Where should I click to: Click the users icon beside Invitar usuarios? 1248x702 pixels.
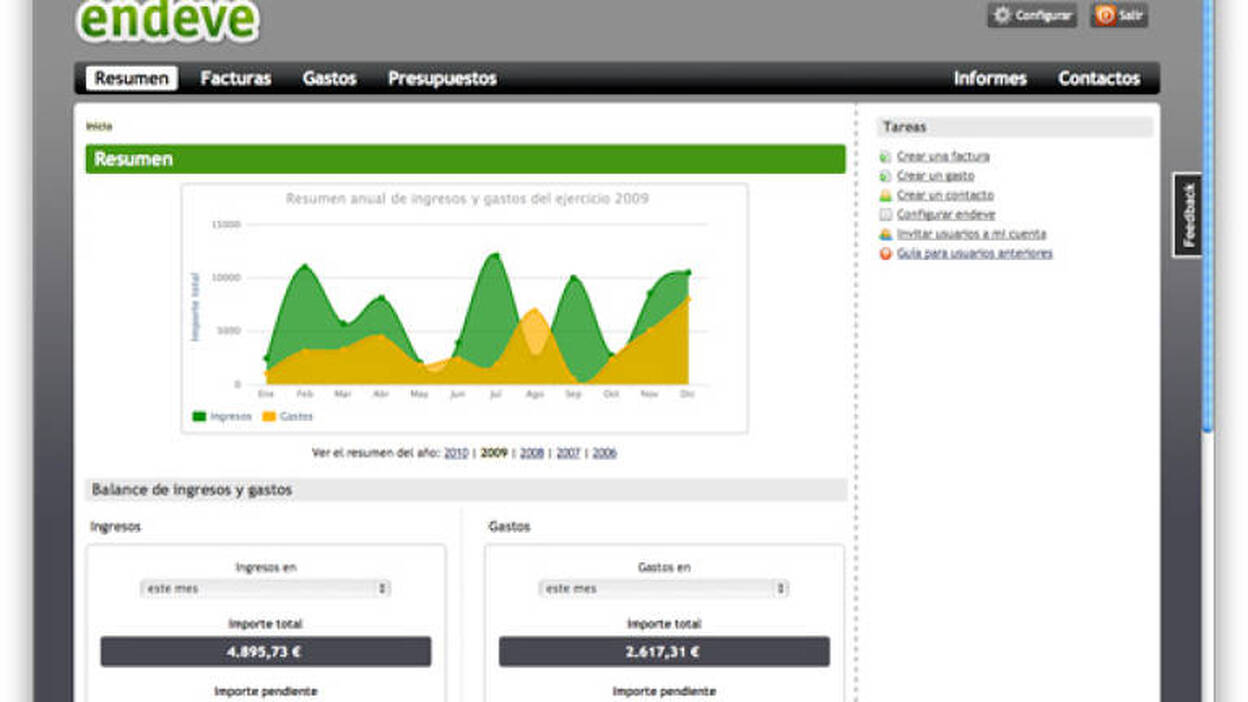(x=885, y=234)
